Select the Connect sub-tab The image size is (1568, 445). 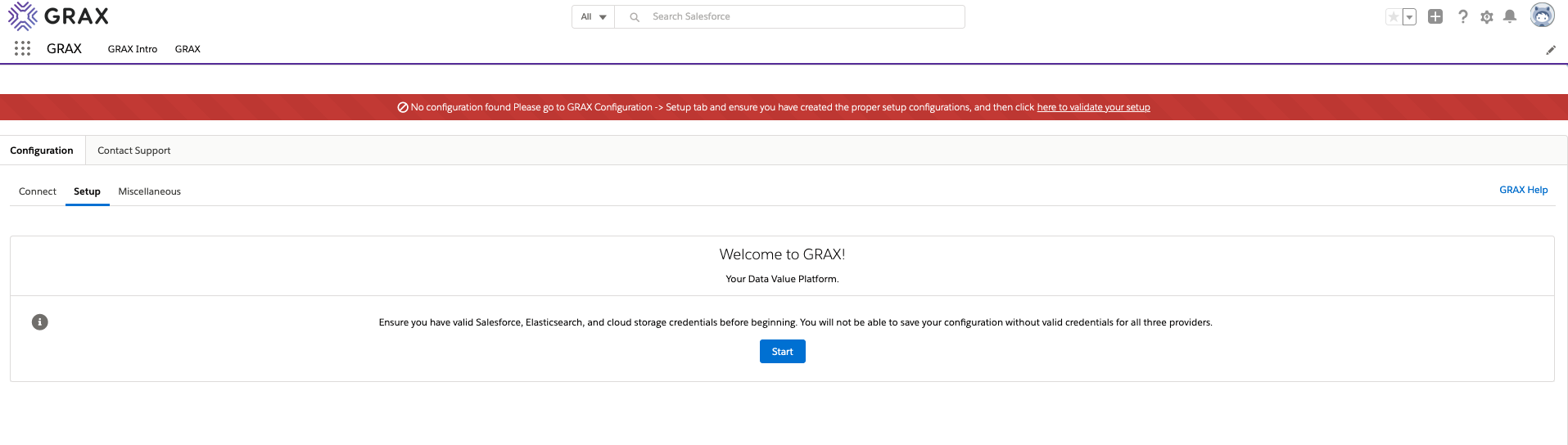tap(38, 191)
